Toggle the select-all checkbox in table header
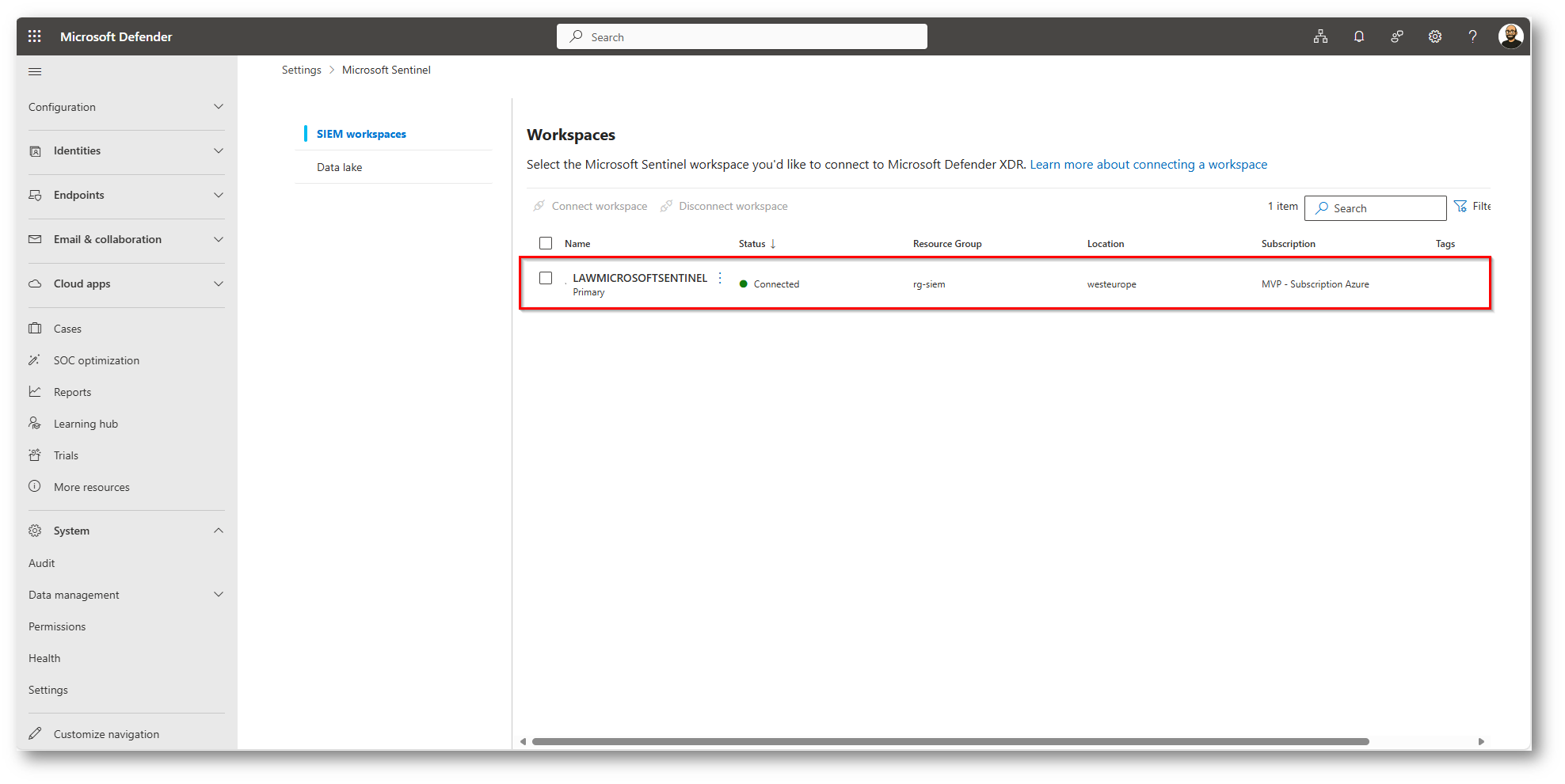Viewport: 1565px width, 784px height. 546,243
